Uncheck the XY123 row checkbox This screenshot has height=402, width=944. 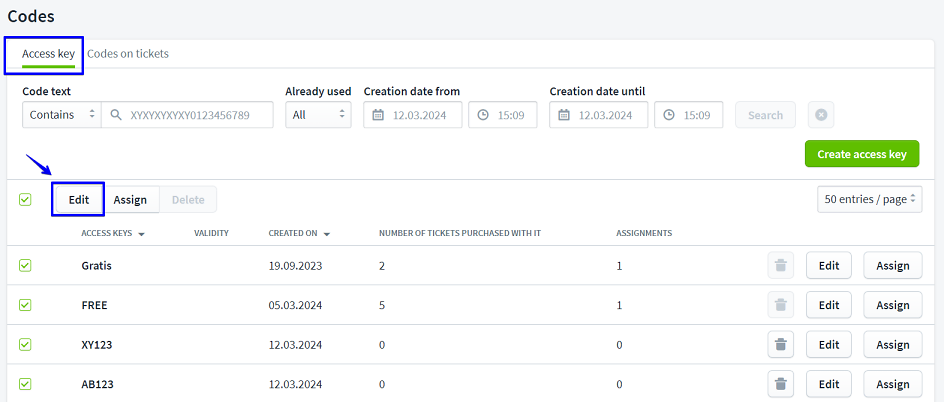pyautogui.click(x=25, y=345)
